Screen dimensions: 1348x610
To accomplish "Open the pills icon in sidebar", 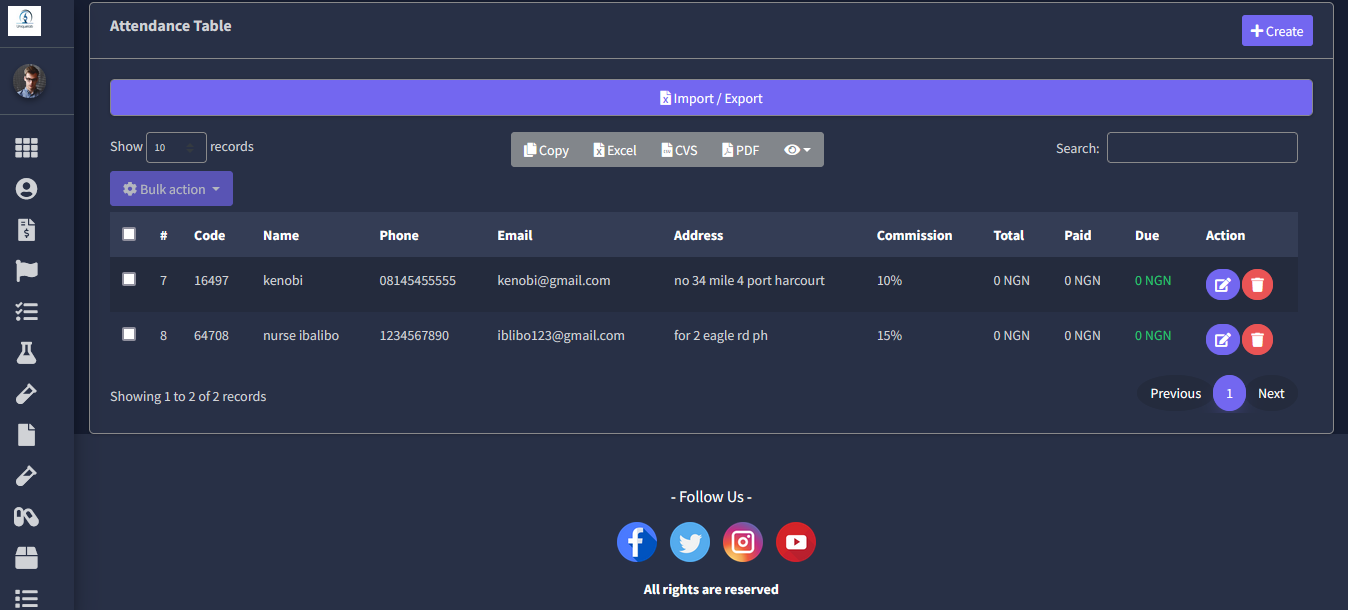I will 26,517.
